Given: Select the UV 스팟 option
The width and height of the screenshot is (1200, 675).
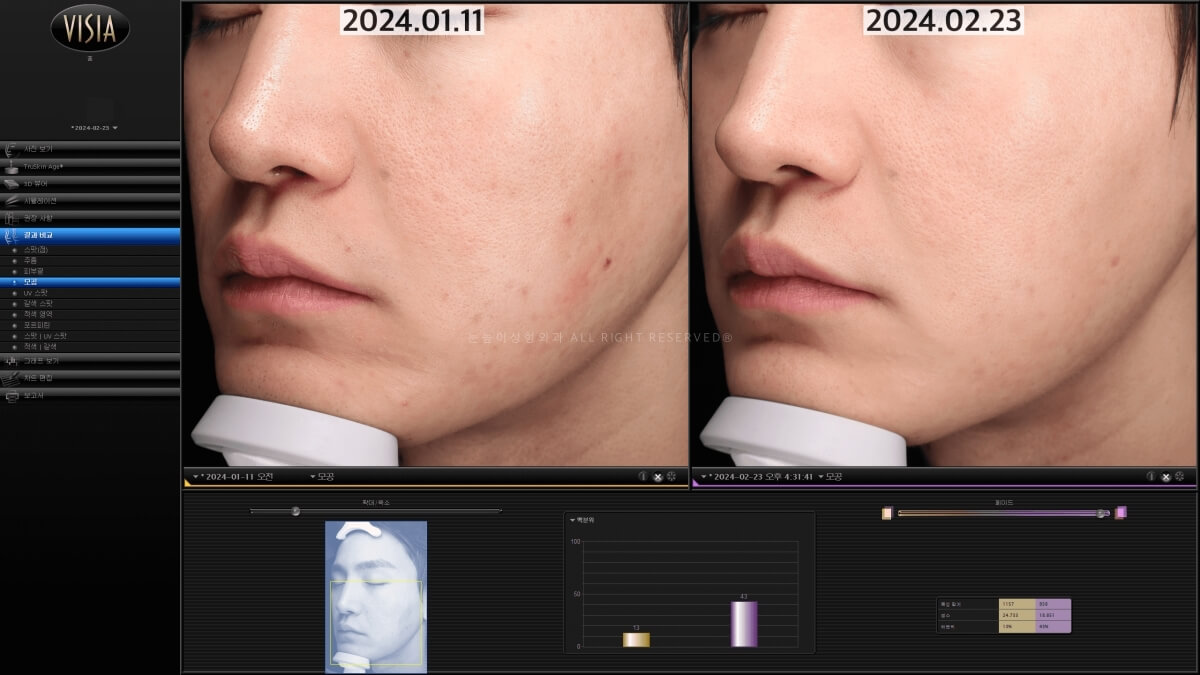Looking at the screenshot, I should point(90,292).
